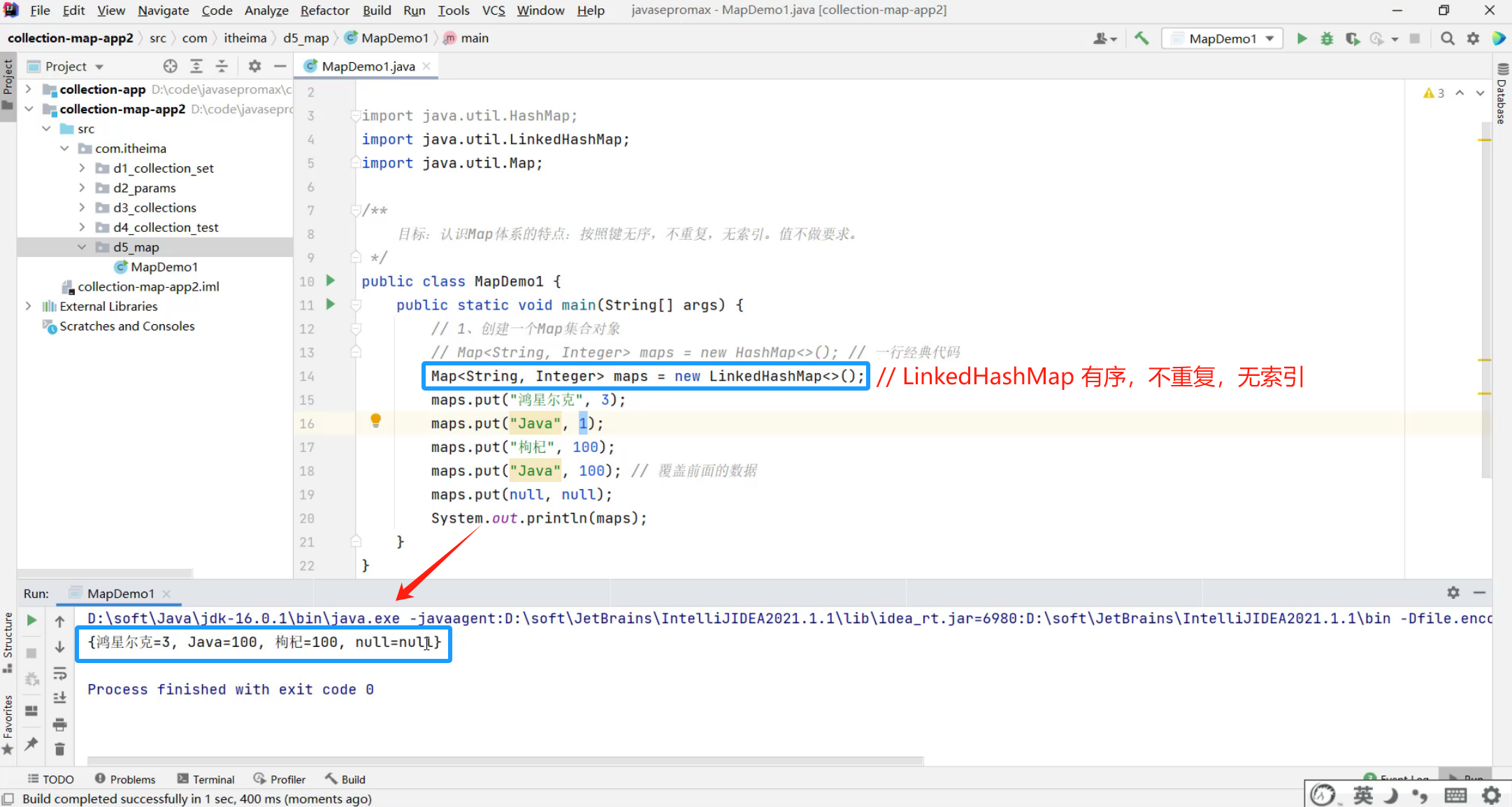The image size is (1512, 807).
Task: Toggle scroll to end in console
Action: [x=59, y=697]
